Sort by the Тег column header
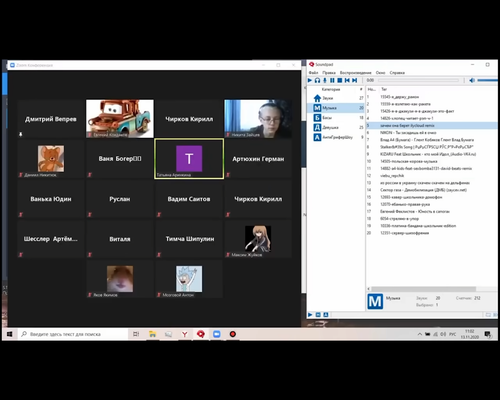The width and height of the screenshot is (500, 400). click(x=384, y=89)
